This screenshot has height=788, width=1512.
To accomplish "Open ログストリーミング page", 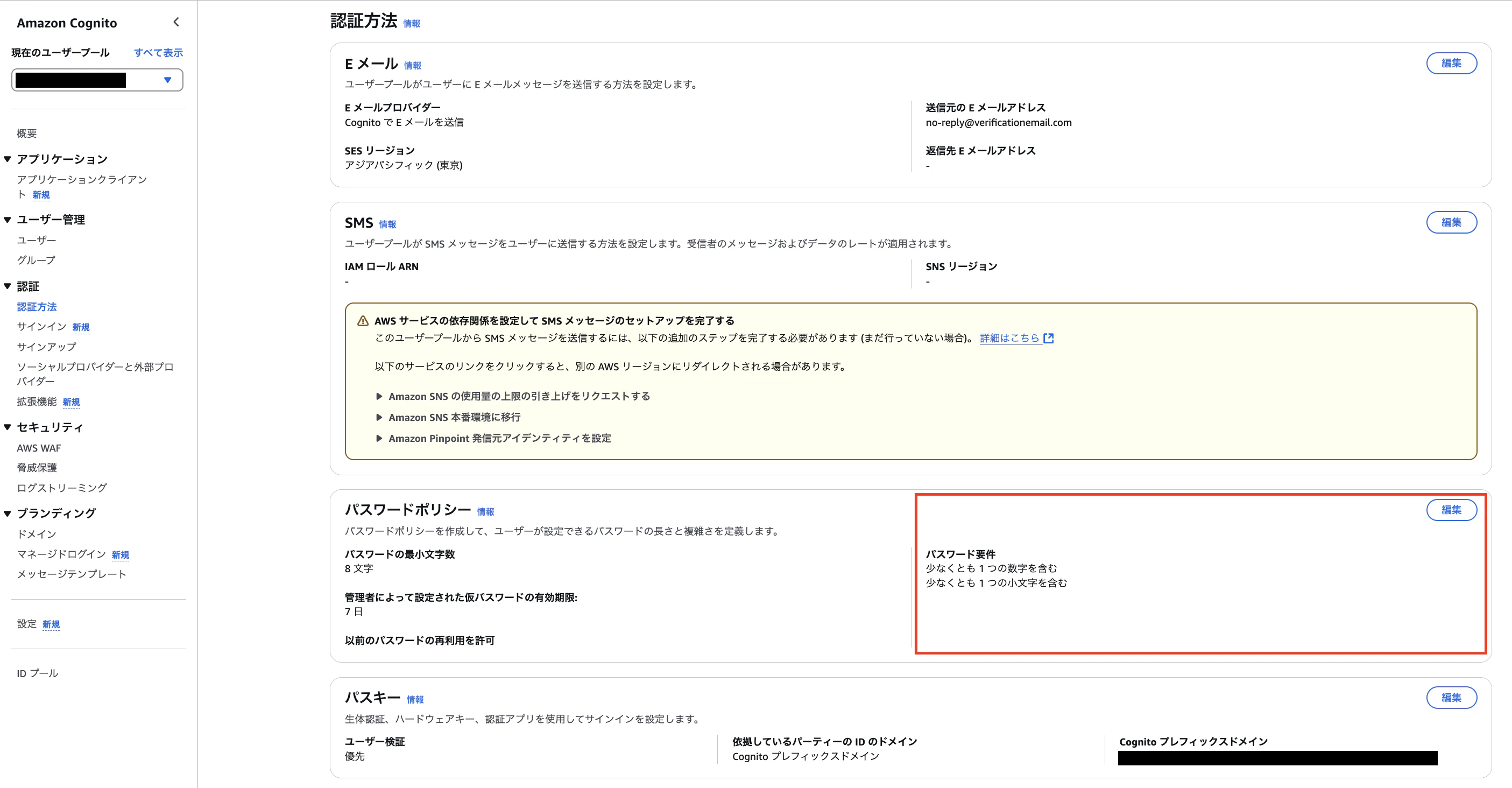I will [62, 488].
